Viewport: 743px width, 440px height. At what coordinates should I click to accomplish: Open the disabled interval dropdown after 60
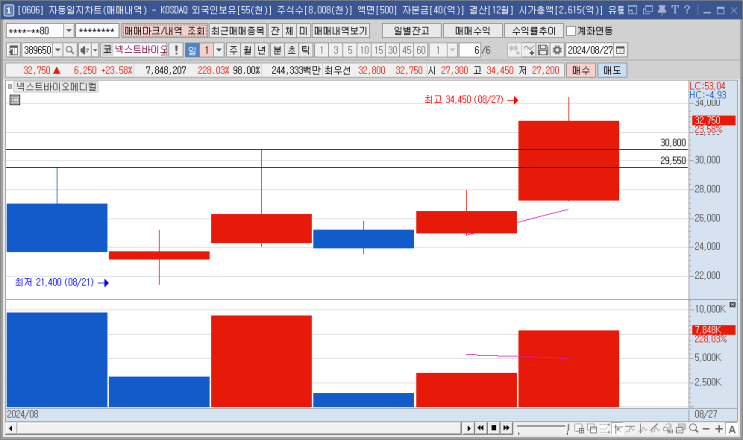(452, 50)
